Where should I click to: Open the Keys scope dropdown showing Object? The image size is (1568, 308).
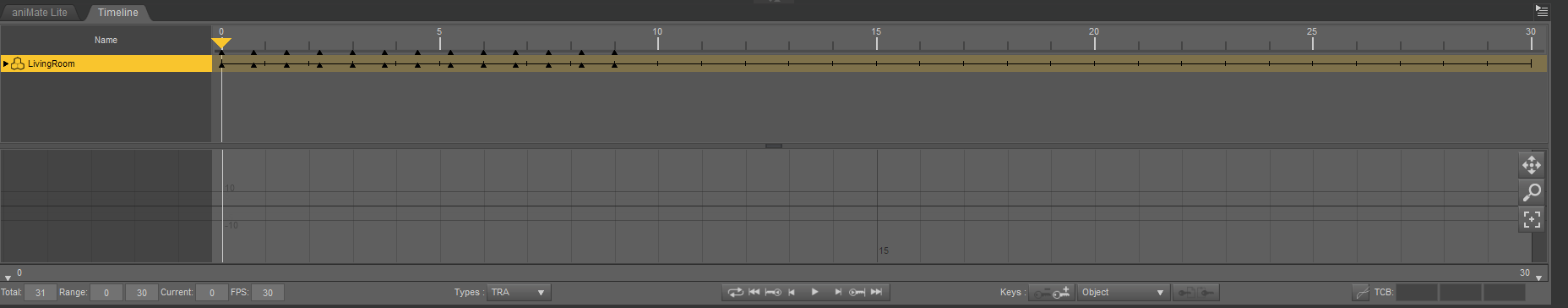coord(1124,292)
